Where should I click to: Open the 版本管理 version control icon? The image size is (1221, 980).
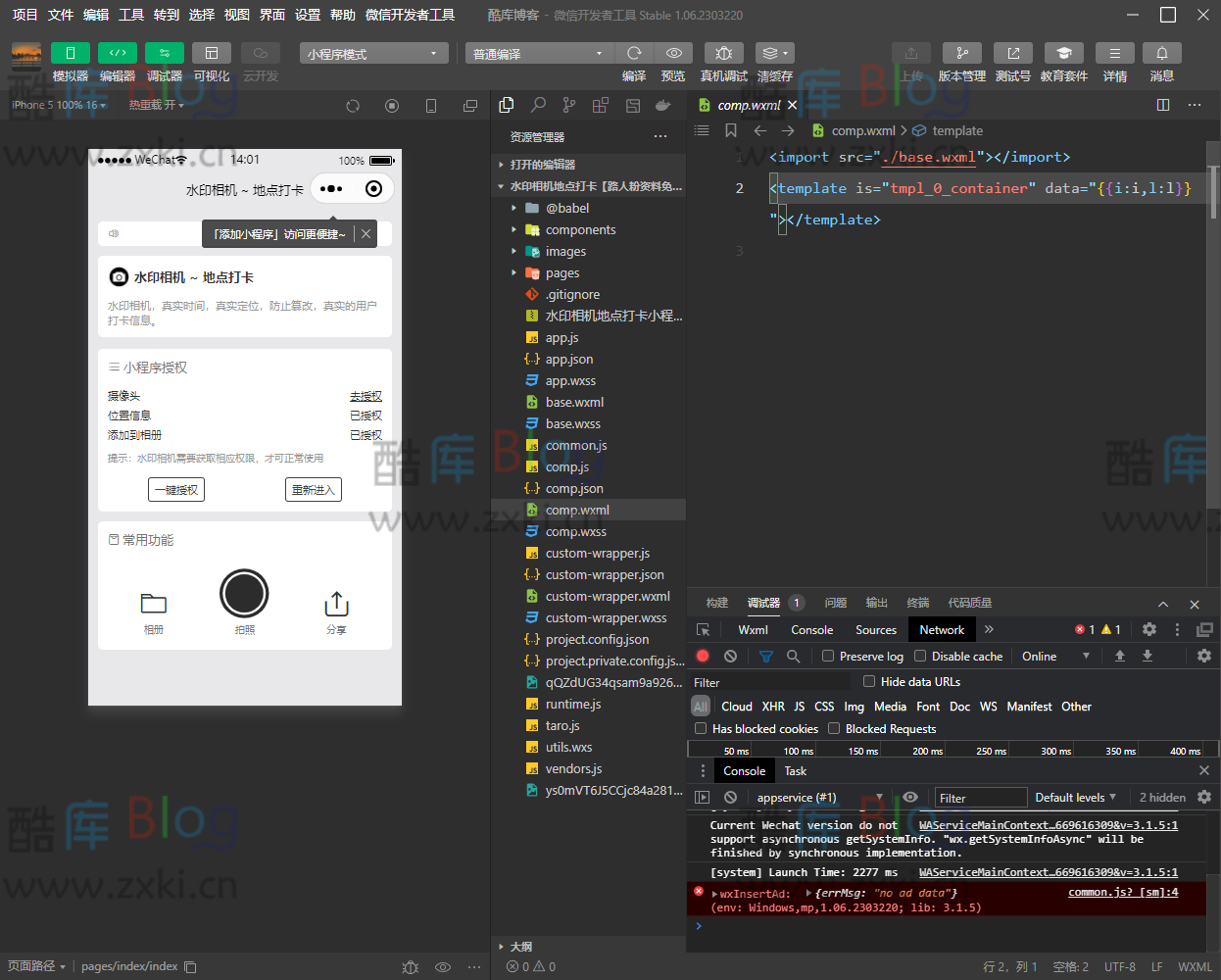(961, 53)
